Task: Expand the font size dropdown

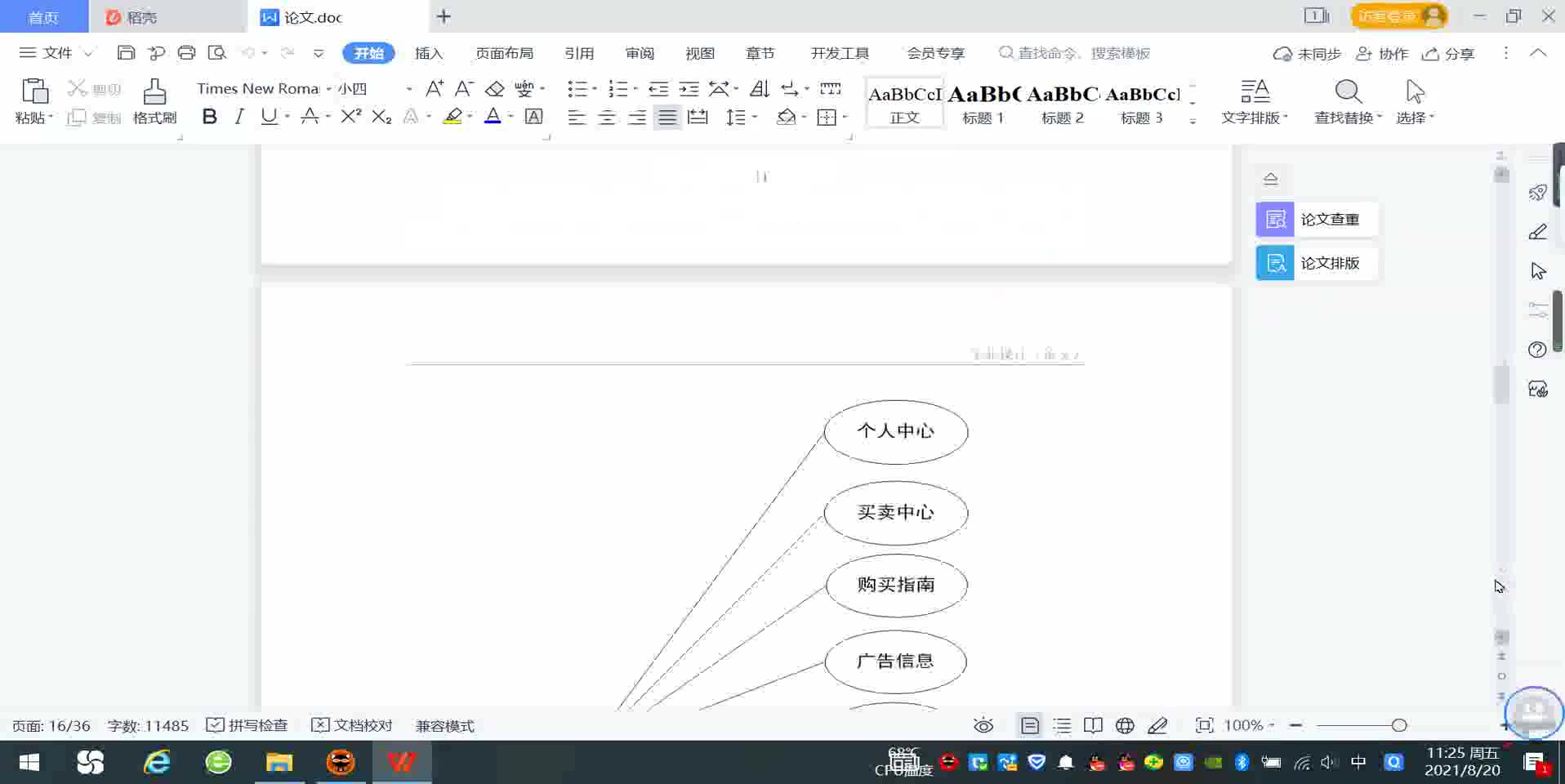Action: 409,89
